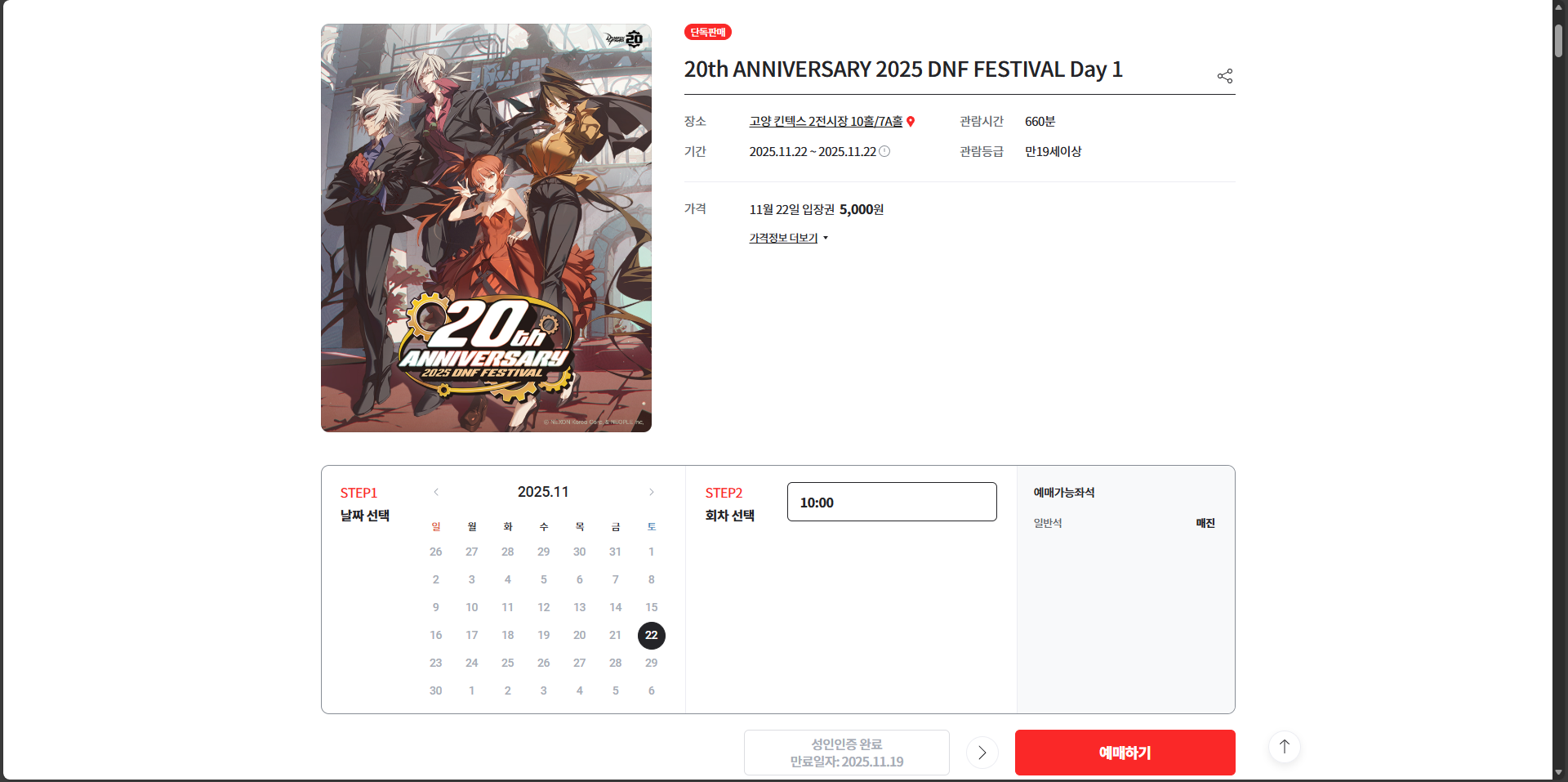Go to previous month in calendar
Screen dimensions: 1568x782
(436, 492)
